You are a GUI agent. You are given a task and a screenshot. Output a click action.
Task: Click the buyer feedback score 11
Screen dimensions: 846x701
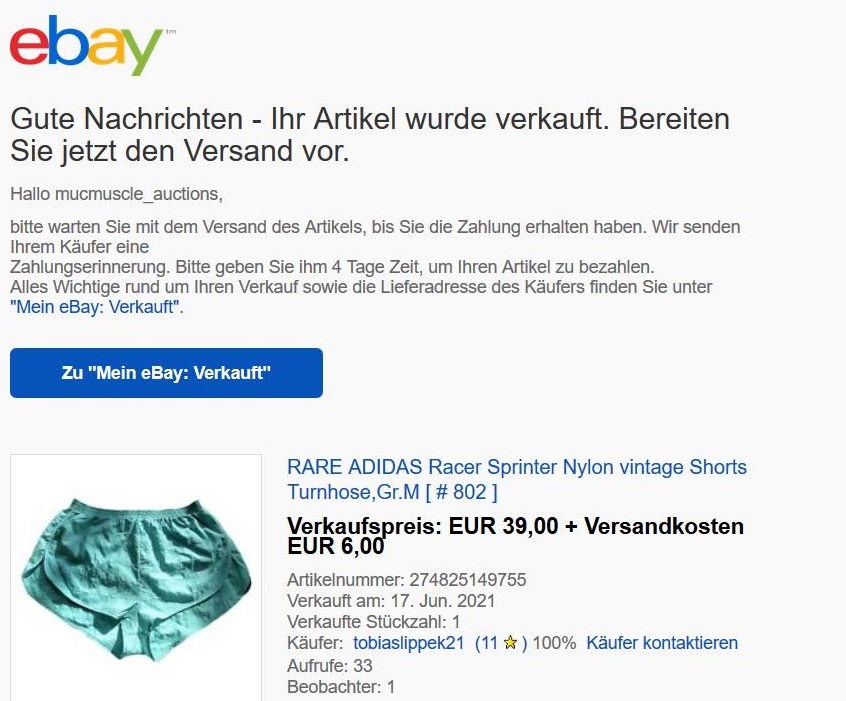click(x=488, y=643)
